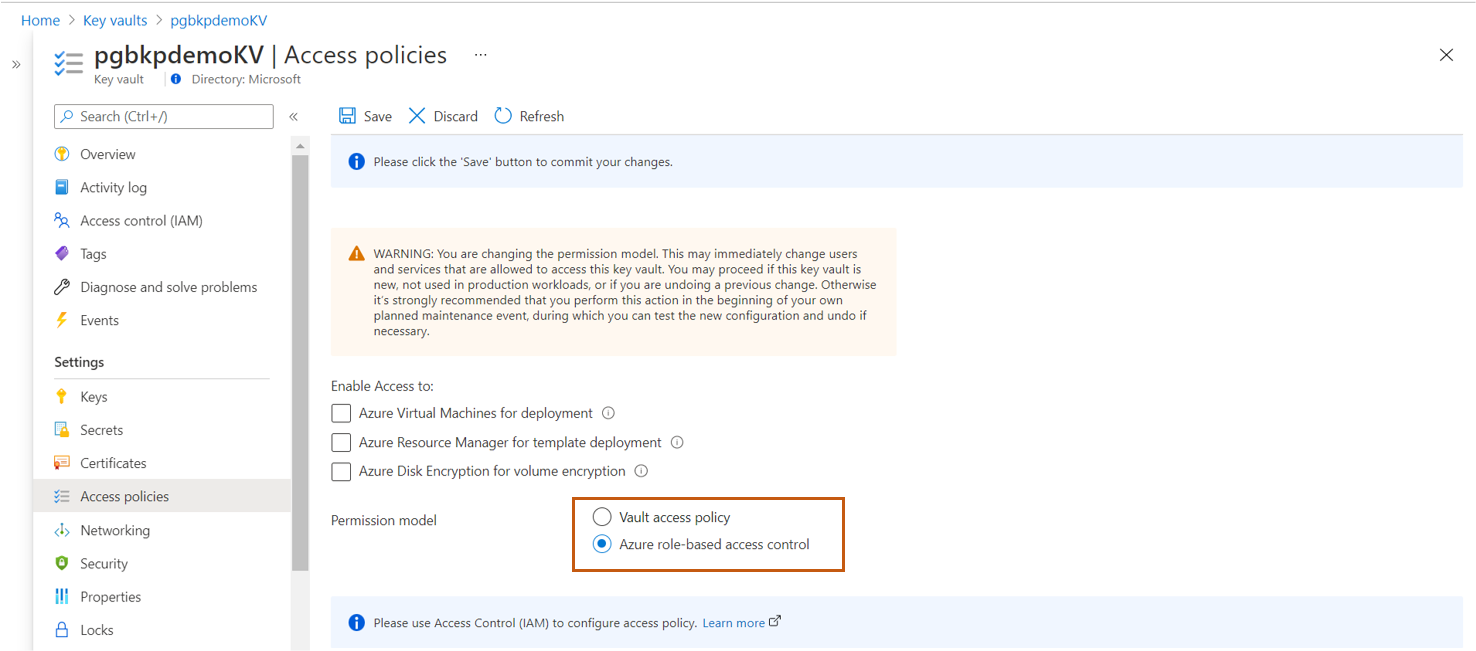The height and width of the screenshot is (651, 1476).
Task: Select Access policies in the sidebar
Action: pos(124,496)
